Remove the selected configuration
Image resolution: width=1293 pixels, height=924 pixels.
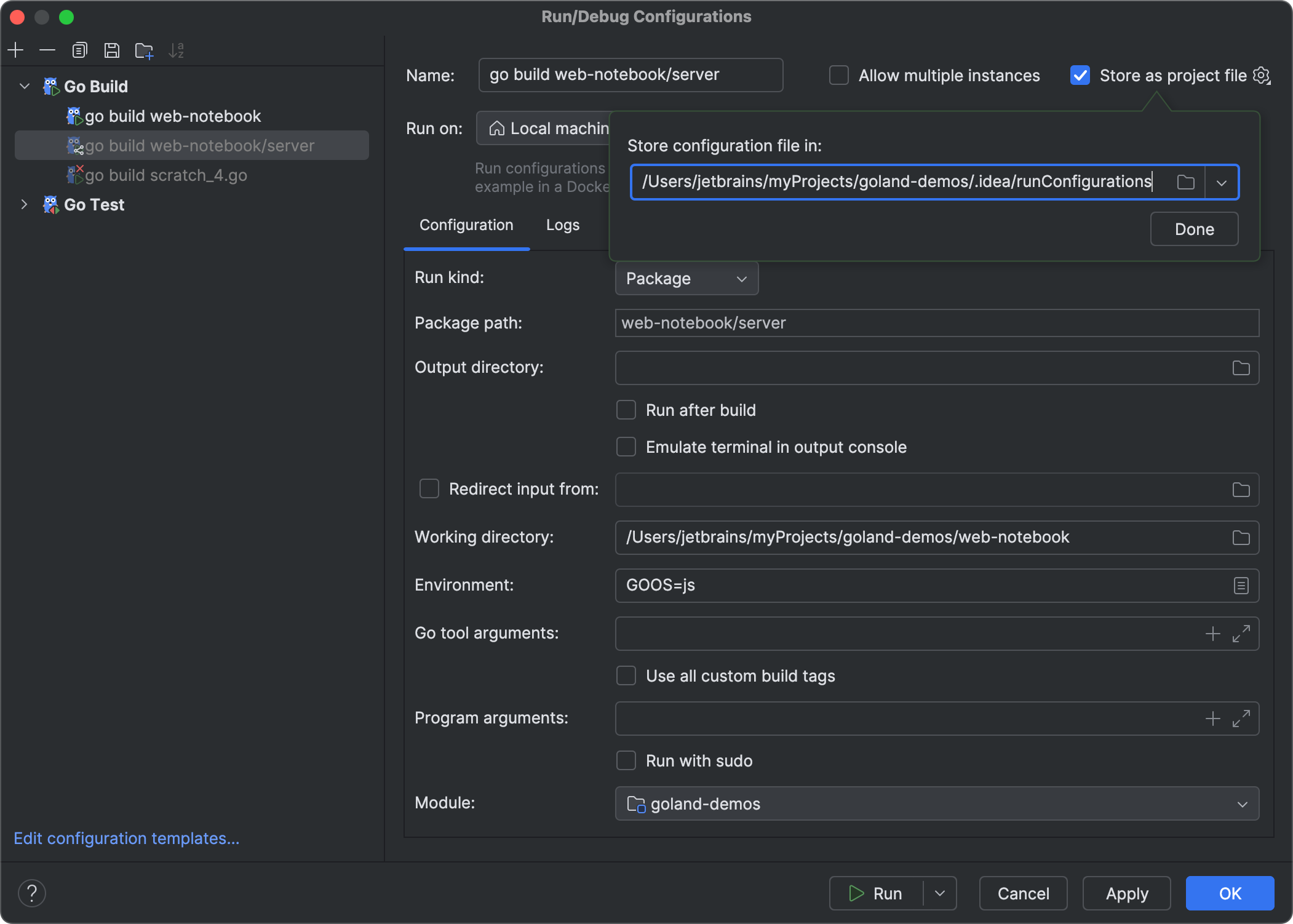47,50
